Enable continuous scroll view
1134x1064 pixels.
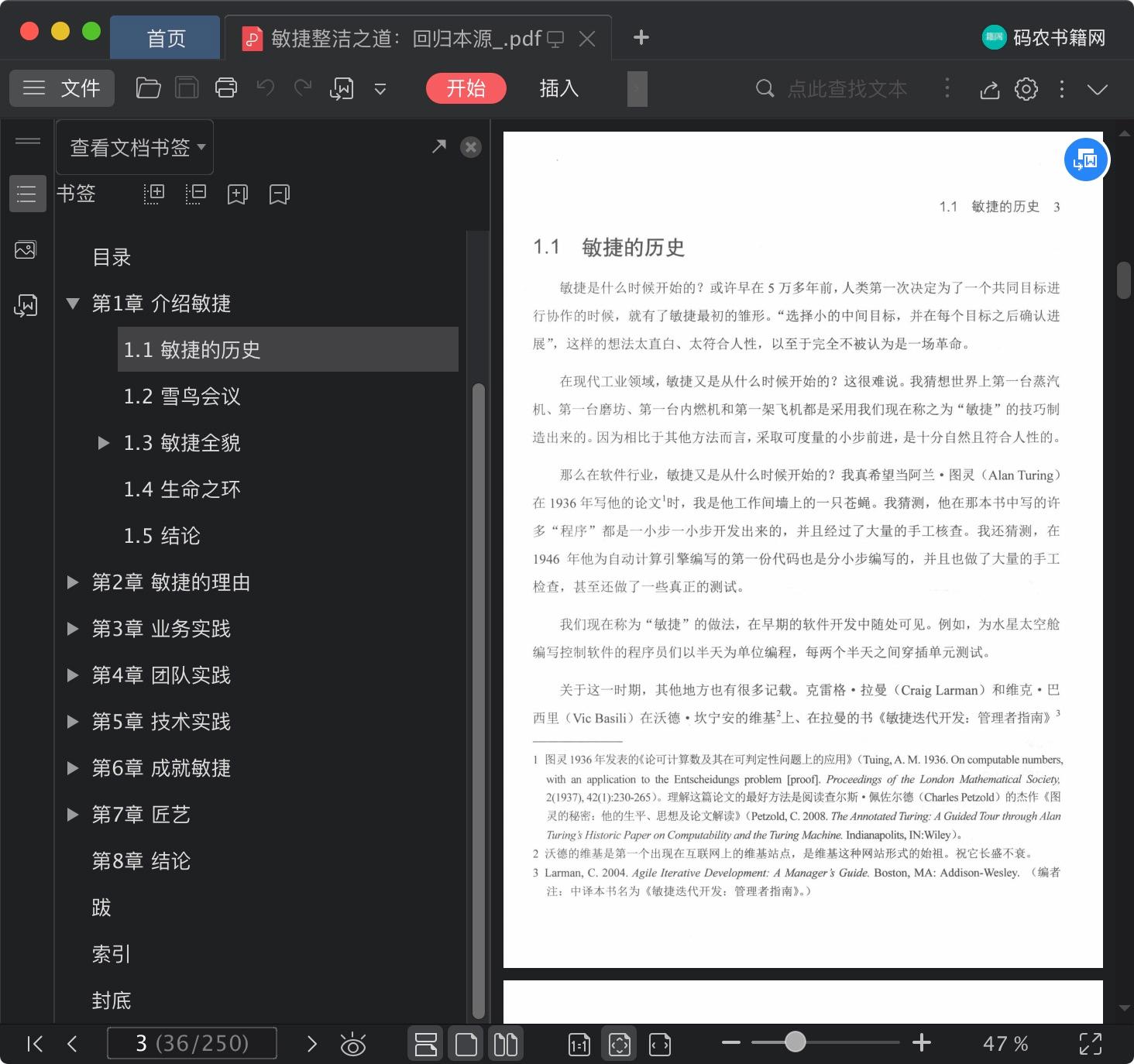click(426, 1044)
